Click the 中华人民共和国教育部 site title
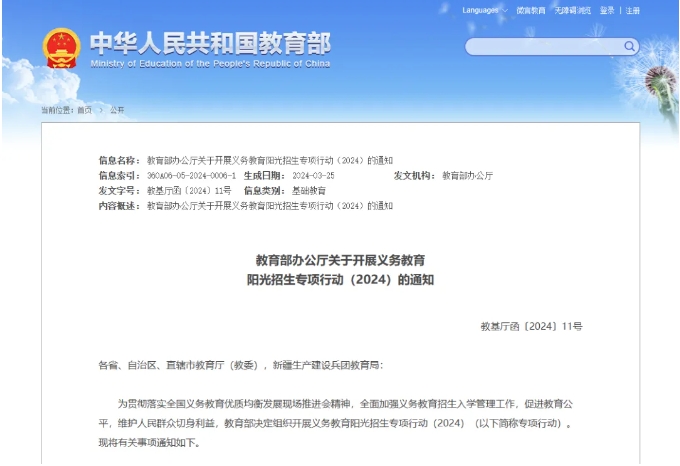This screenshot has height=466, width=680. click(210, 43)
